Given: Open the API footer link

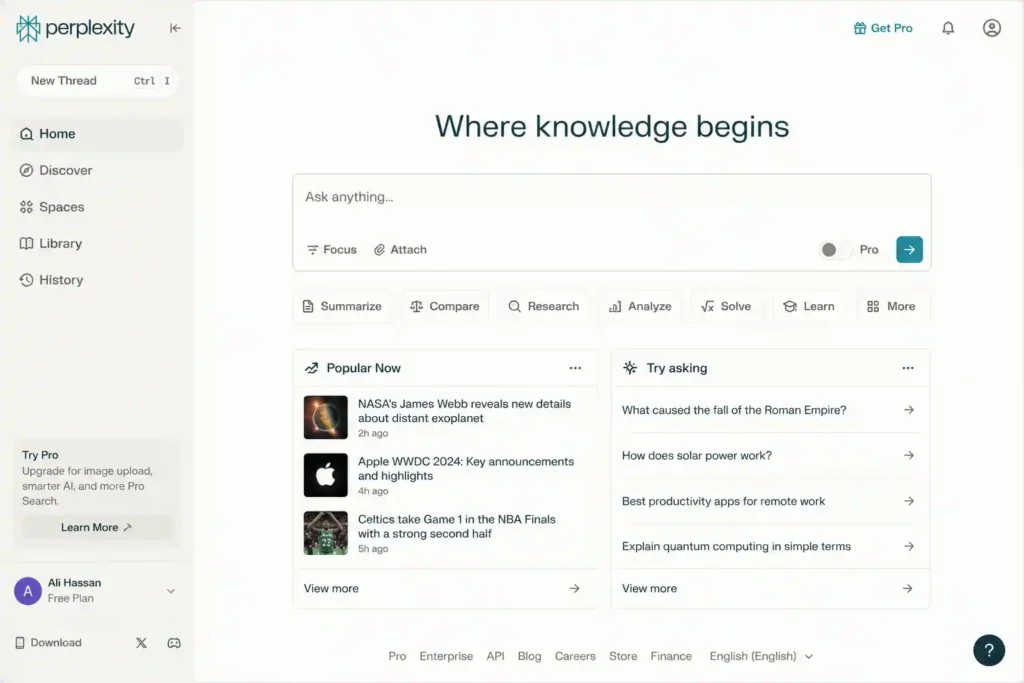Looking at the screenshot, I should pyautogui.click(x=495, y=656).
